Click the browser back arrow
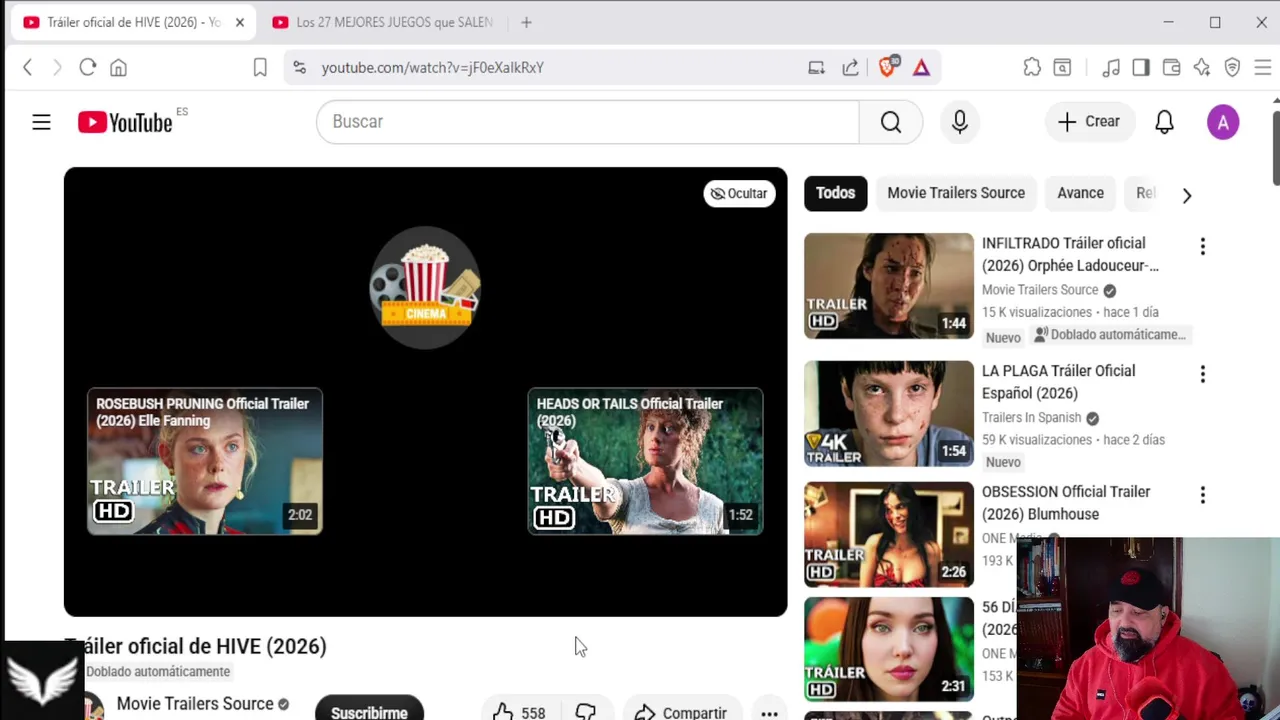 [x=28, y=67]
